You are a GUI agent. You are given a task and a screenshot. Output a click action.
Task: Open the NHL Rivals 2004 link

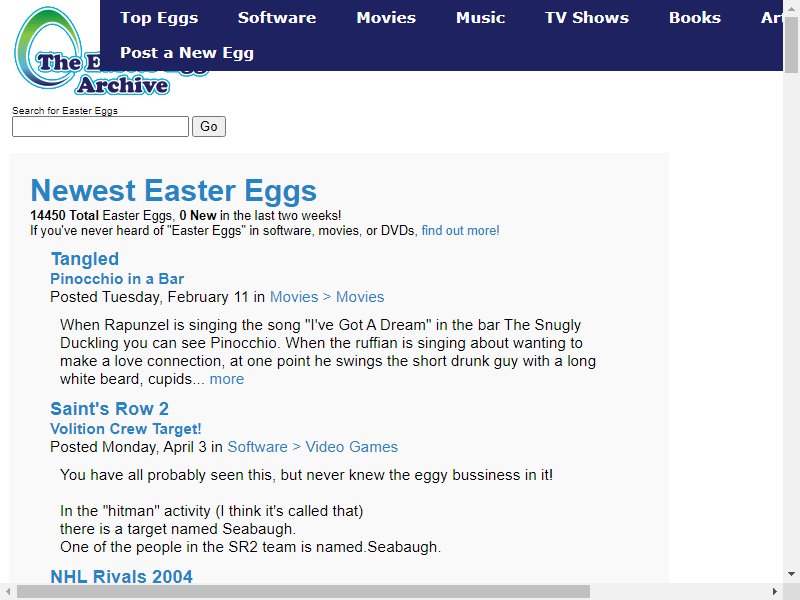point(121,577)
